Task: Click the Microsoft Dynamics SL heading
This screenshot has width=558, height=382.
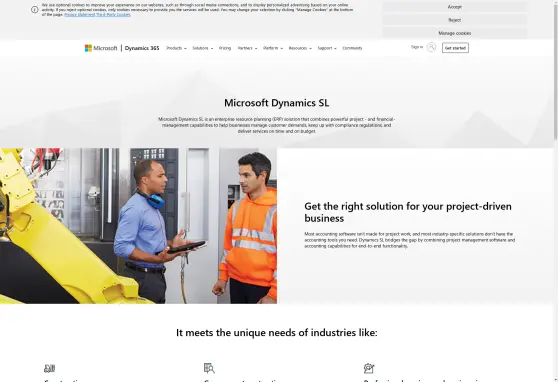Action: [277, 103]
